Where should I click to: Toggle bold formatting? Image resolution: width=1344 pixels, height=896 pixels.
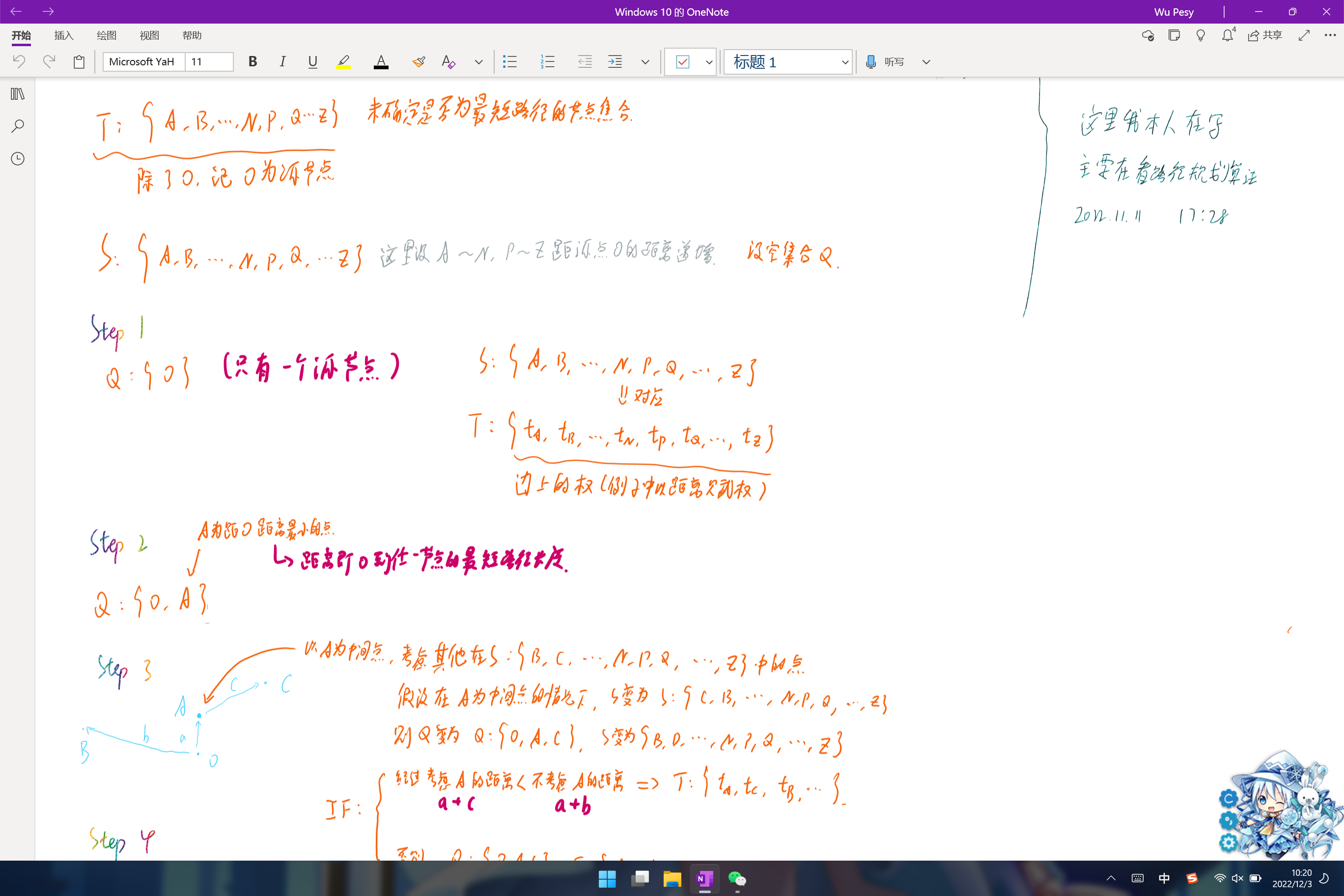pos(252,62)
